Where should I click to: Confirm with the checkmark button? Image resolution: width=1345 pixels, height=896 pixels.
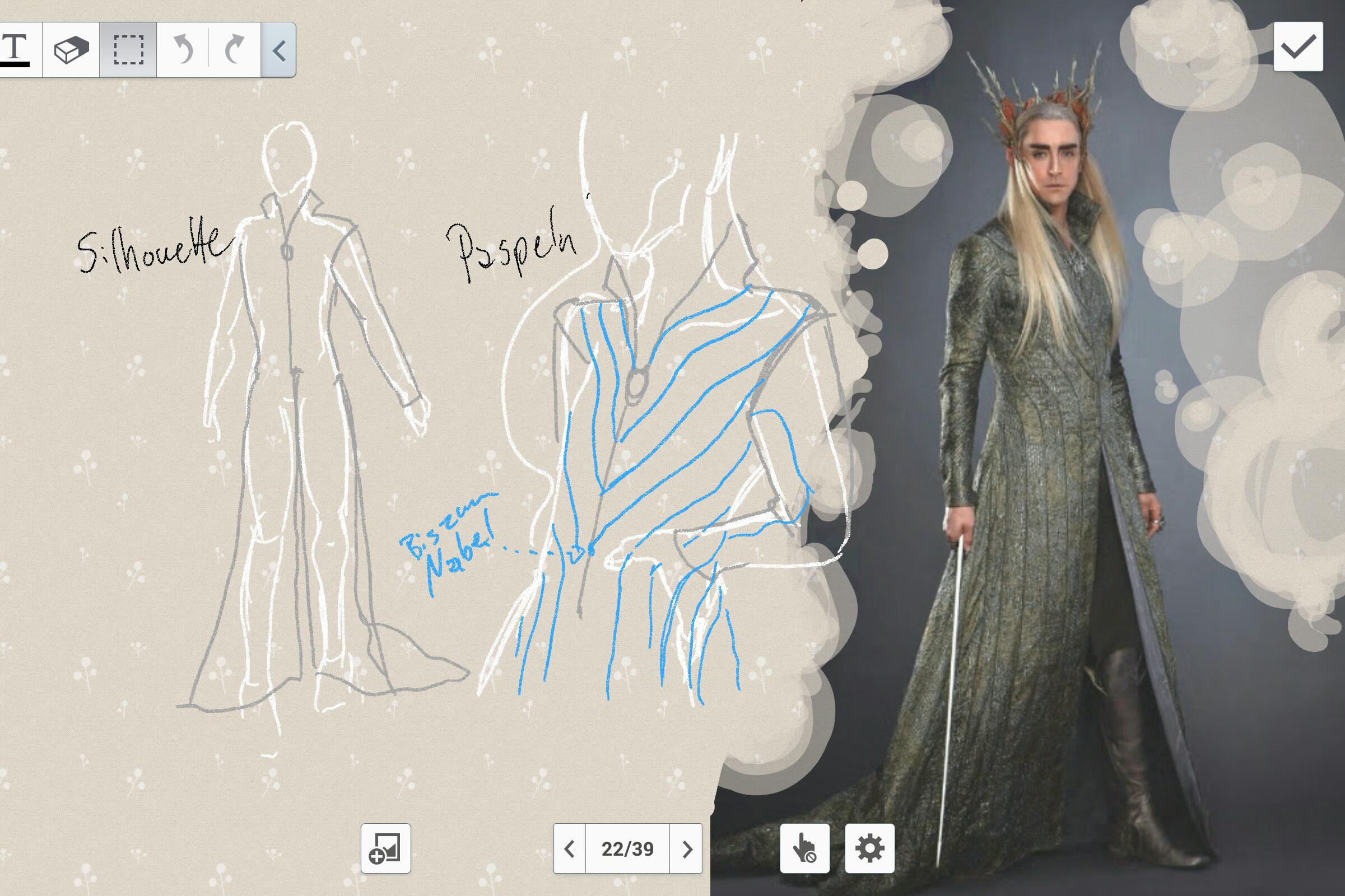(1298, 46)
